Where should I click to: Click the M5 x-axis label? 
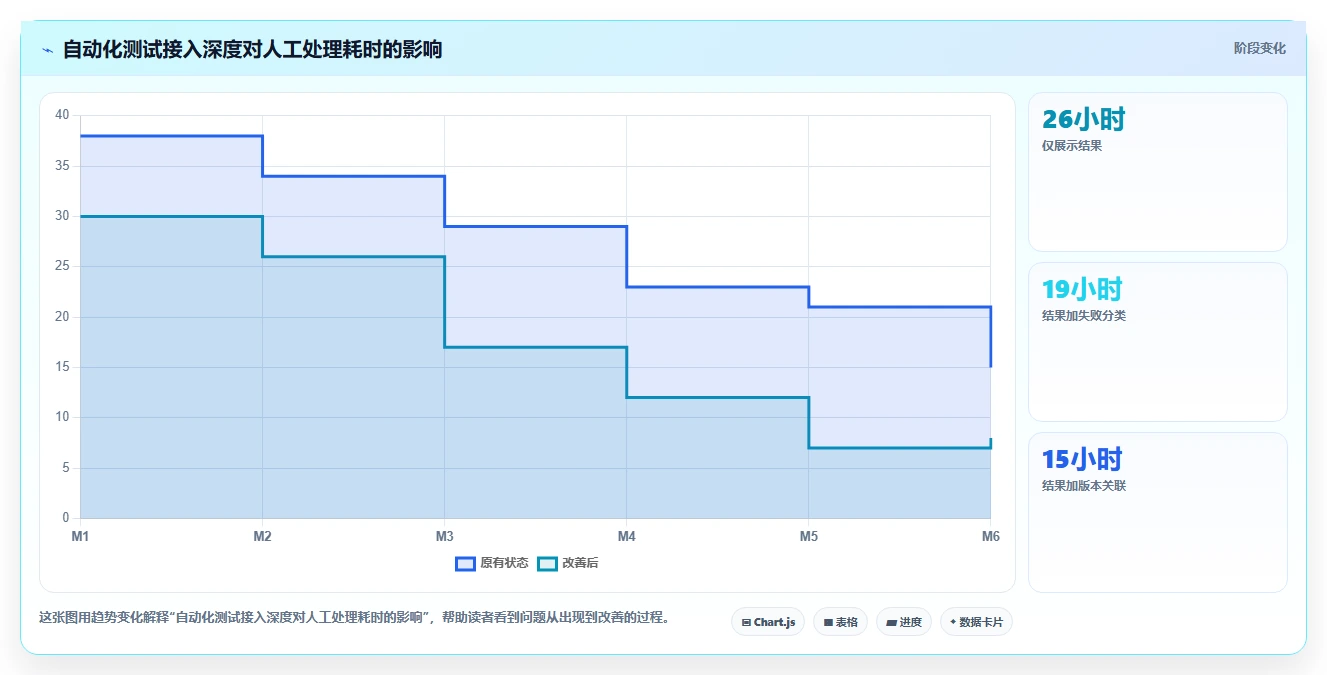coord(808,537)
